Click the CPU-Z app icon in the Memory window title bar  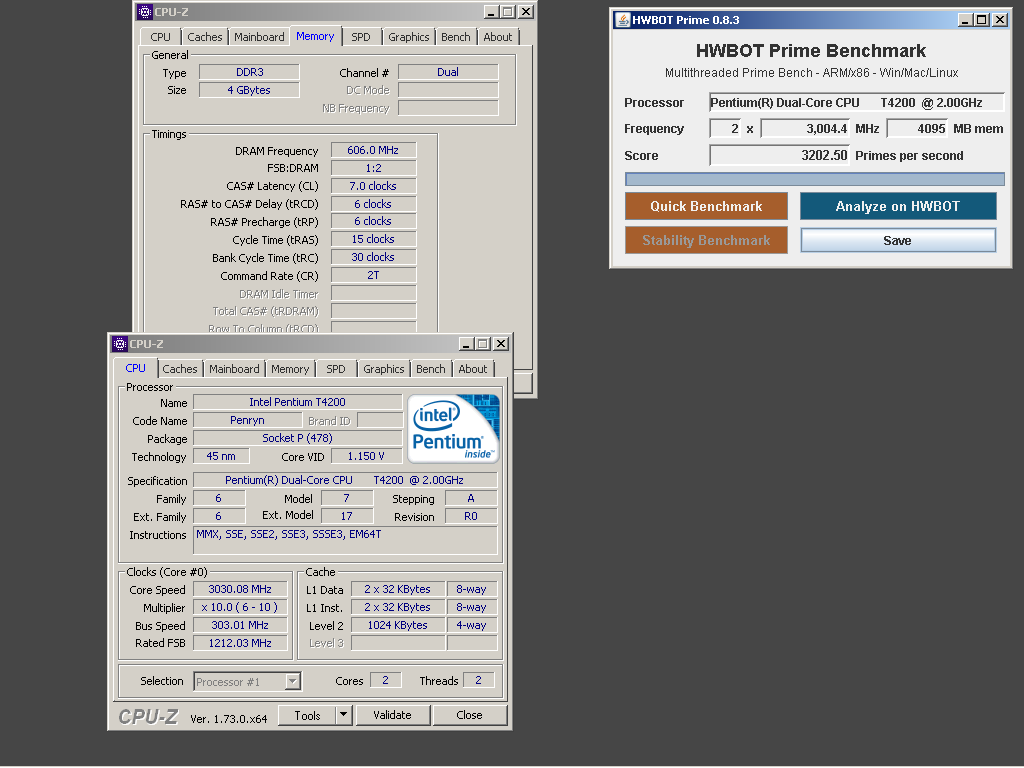[x=145, y=12]
